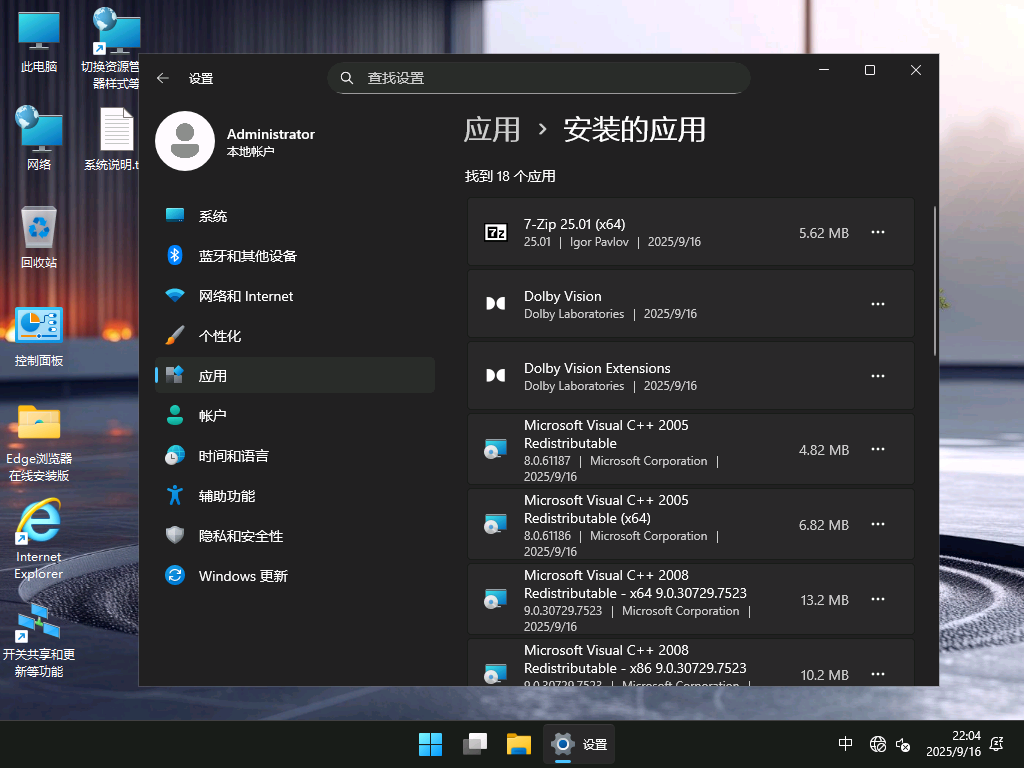Screen dimensions: 1024x768
Task: Select the 控制面板 desktop icon
Action: click(39, 336)
